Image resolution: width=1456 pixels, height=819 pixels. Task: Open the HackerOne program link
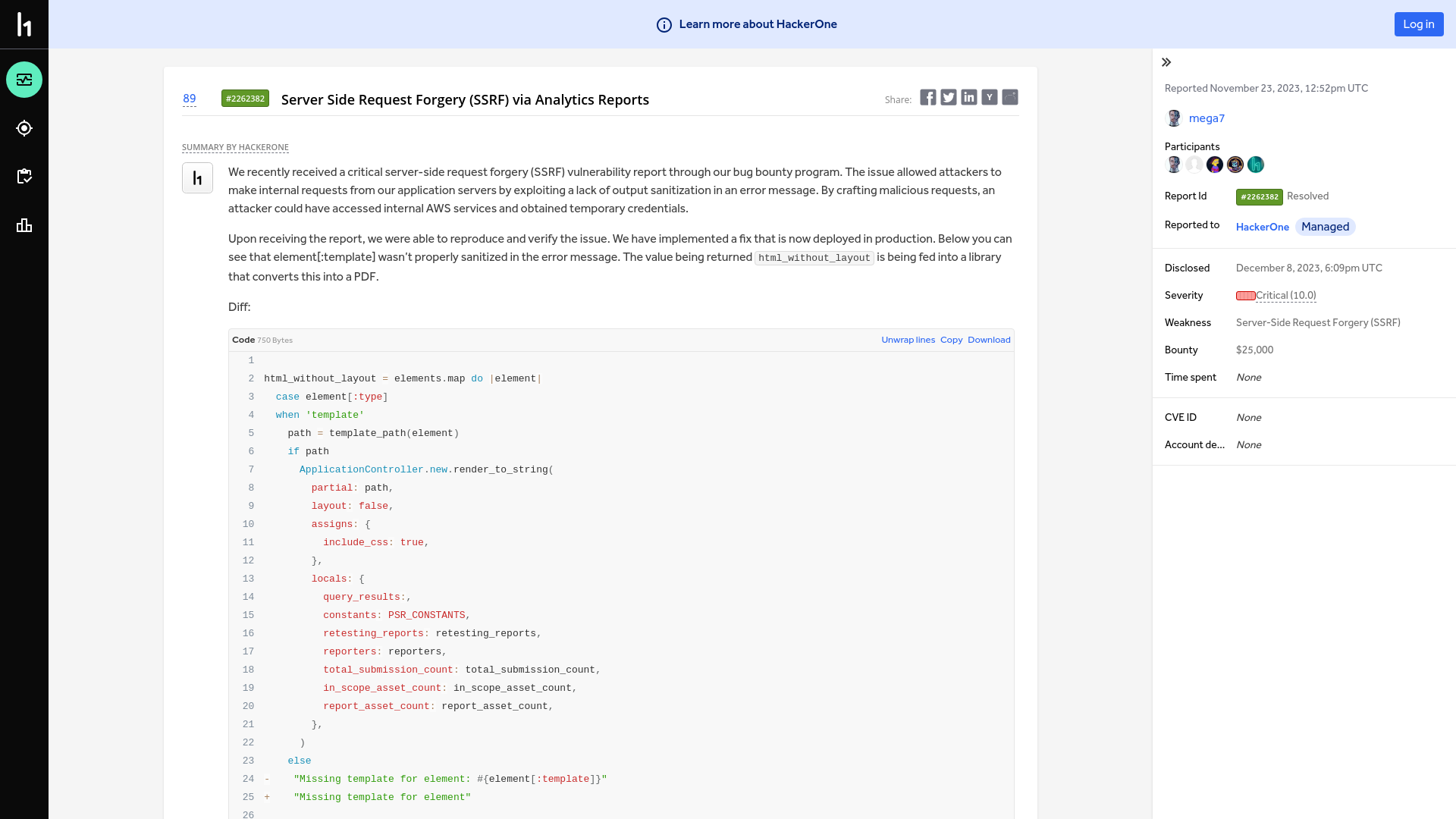(1263, 227)
